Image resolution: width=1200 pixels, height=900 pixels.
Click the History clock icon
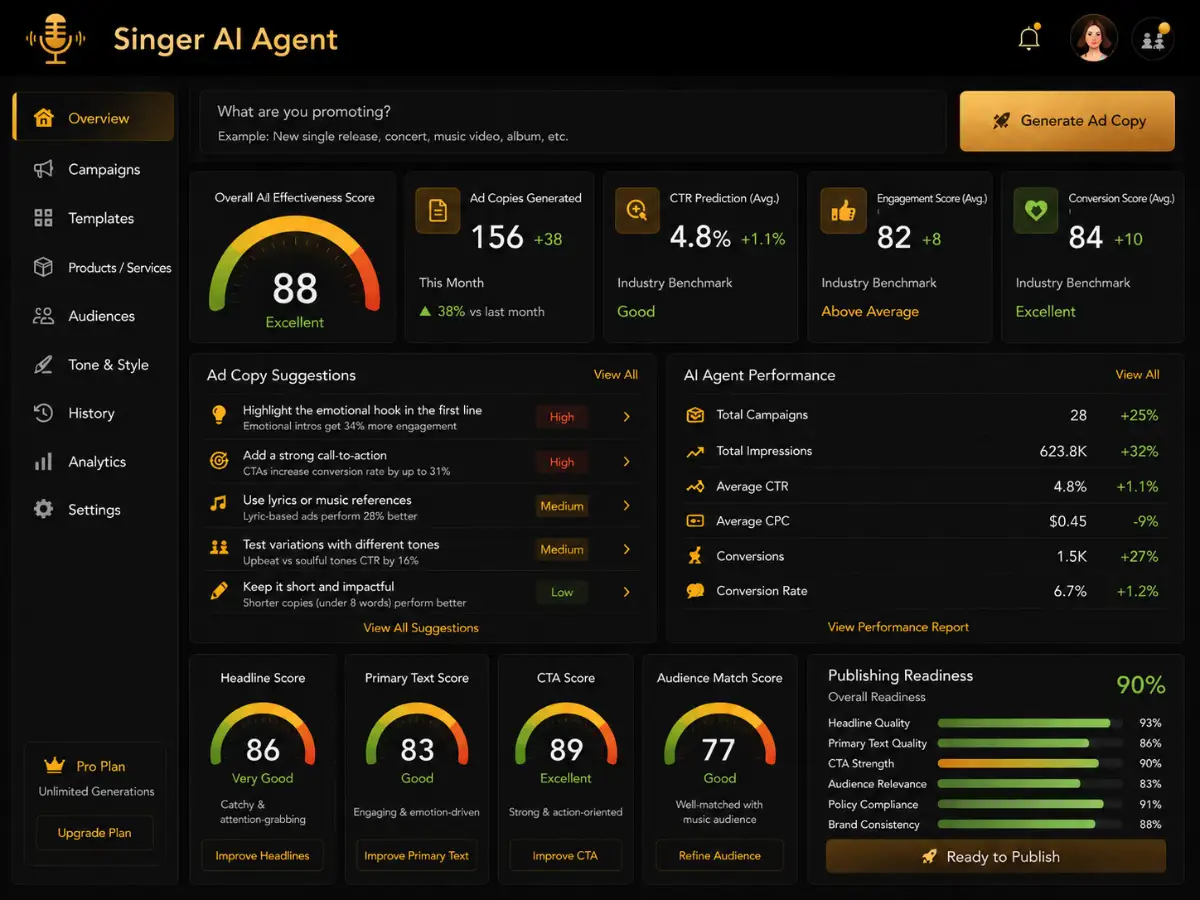click(x=43, y=413)
